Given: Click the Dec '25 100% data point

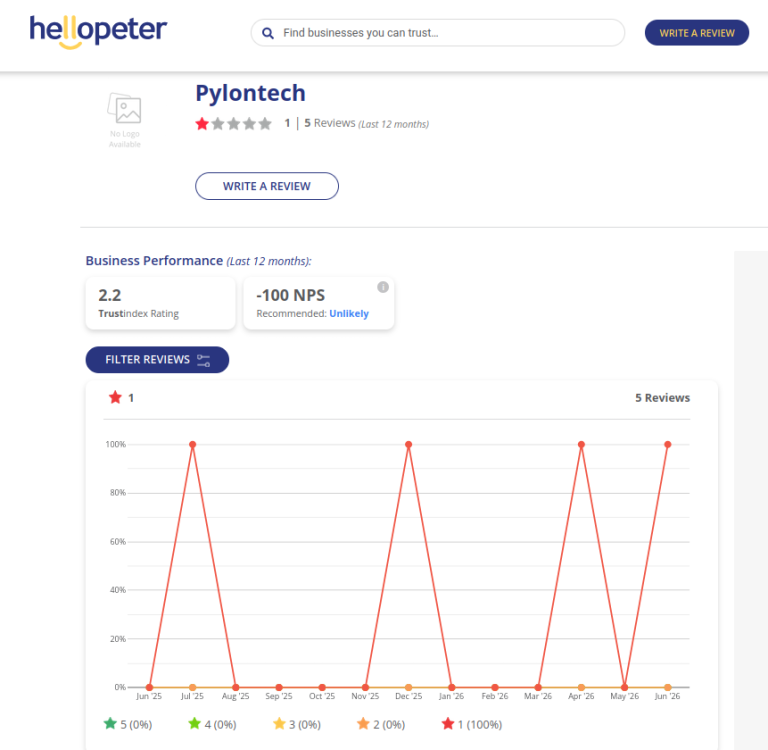Looking at the screenshot, I should point(408,444).
